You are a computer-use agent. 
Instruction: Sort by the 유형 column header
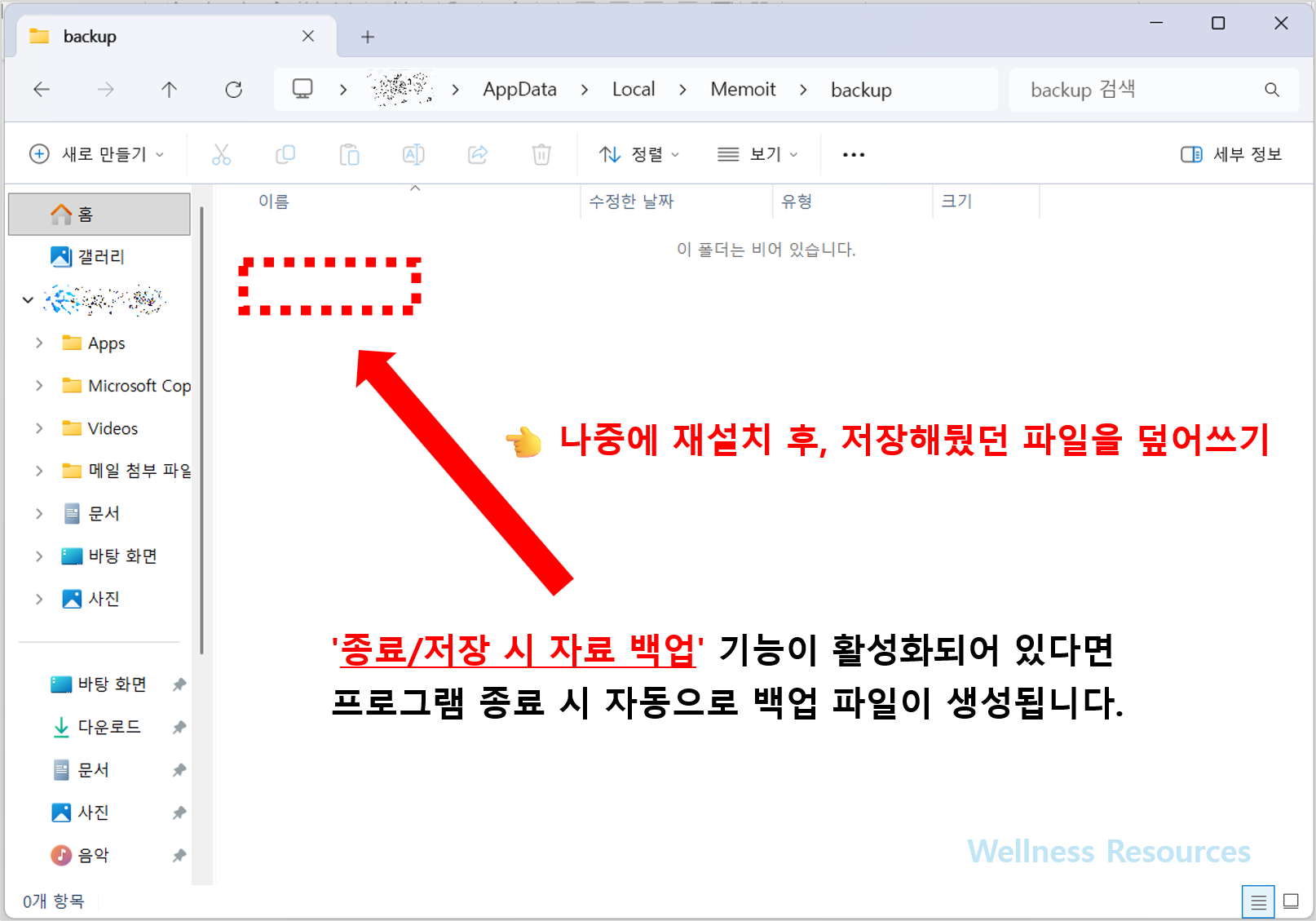[797, 201]
